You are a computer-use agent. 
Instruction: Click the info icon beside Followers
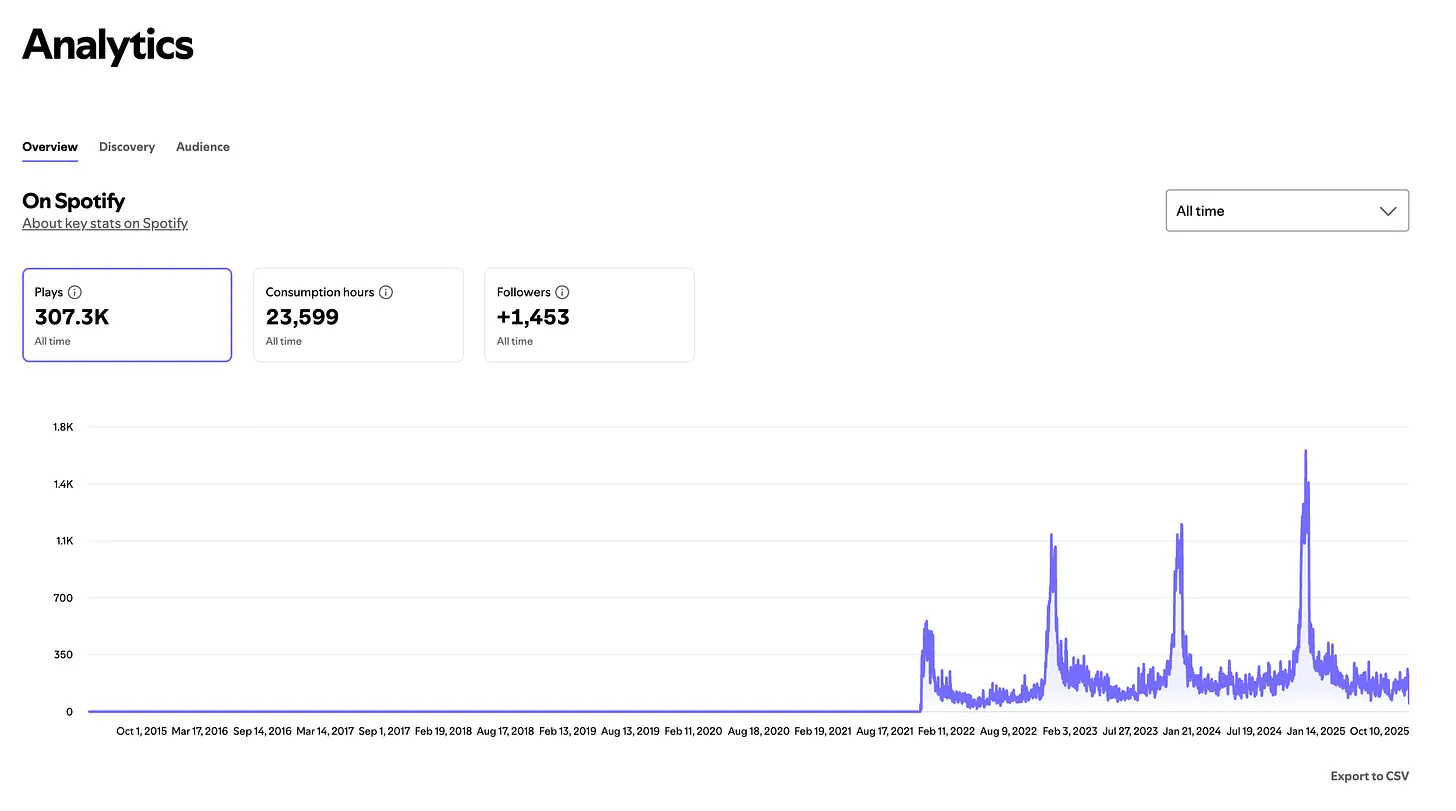(562, 293)
